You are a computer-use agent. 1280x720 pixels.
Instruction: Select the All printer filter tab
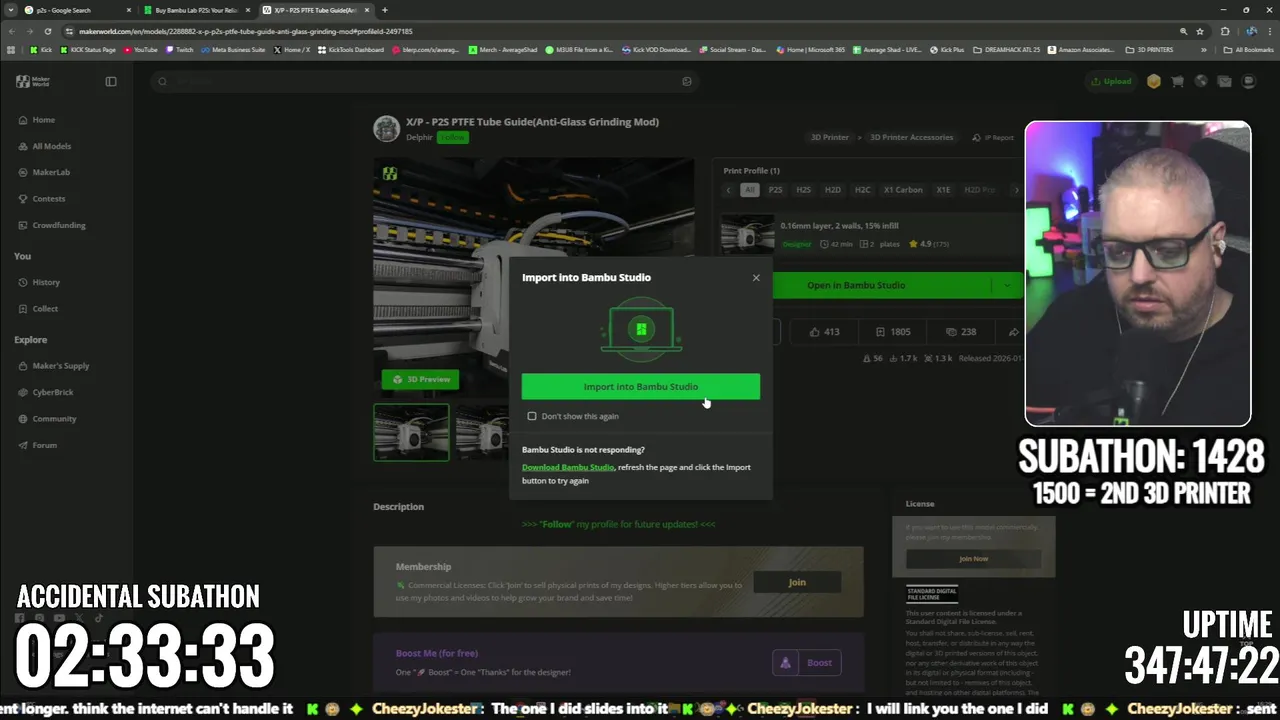point(750,190)
